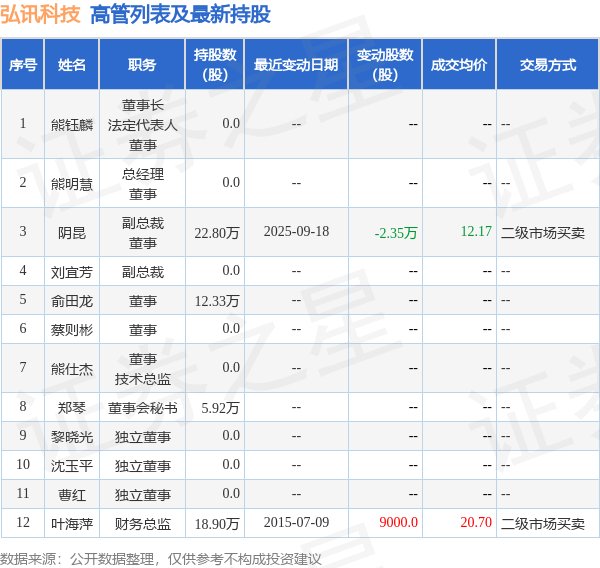Screen dimensions: 600x568
Task: Click row number 5
Action: click(23, 299)
